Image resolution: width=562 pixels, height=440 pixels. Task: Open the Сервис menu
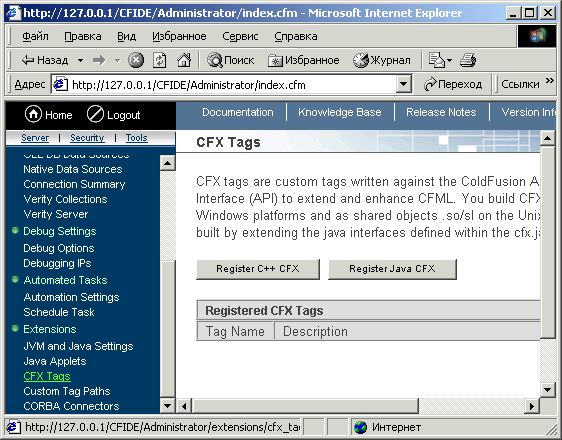[240, 36]
